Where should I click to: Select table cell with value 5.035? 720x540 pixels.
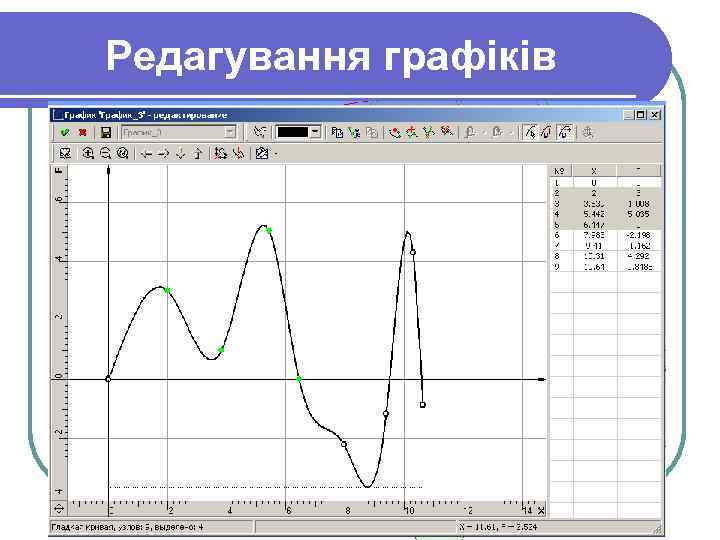(638, 214)
